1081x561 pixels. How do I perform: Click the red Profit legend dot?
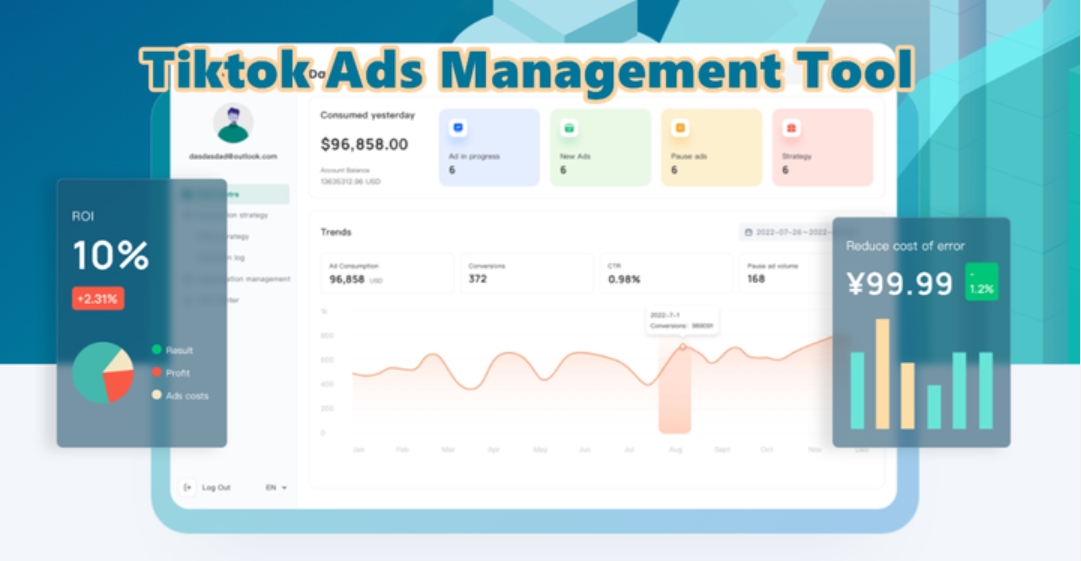click(156, 373)
